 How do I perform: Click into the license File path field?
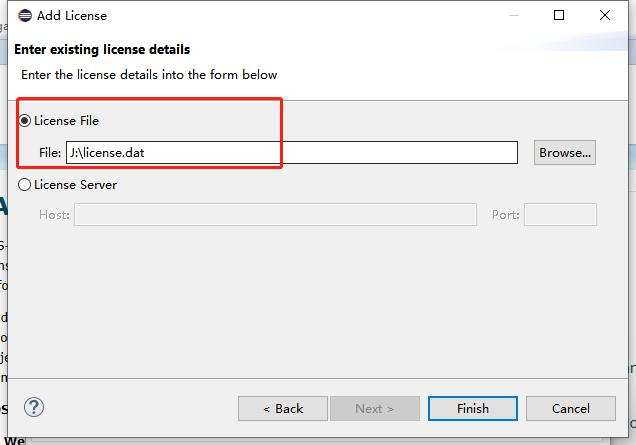click(x=291, y=153)
